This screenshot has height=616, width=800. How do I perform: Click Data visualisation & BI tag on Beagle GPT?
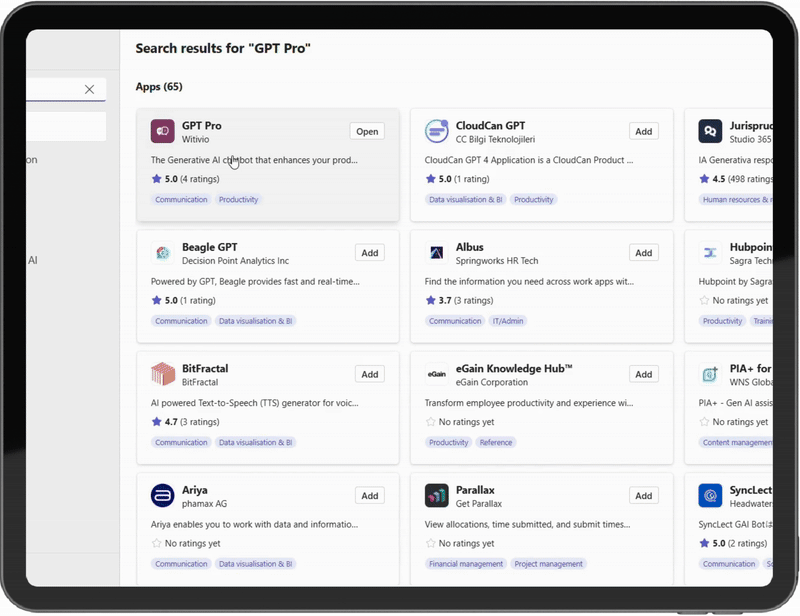(x=256, y=321)
